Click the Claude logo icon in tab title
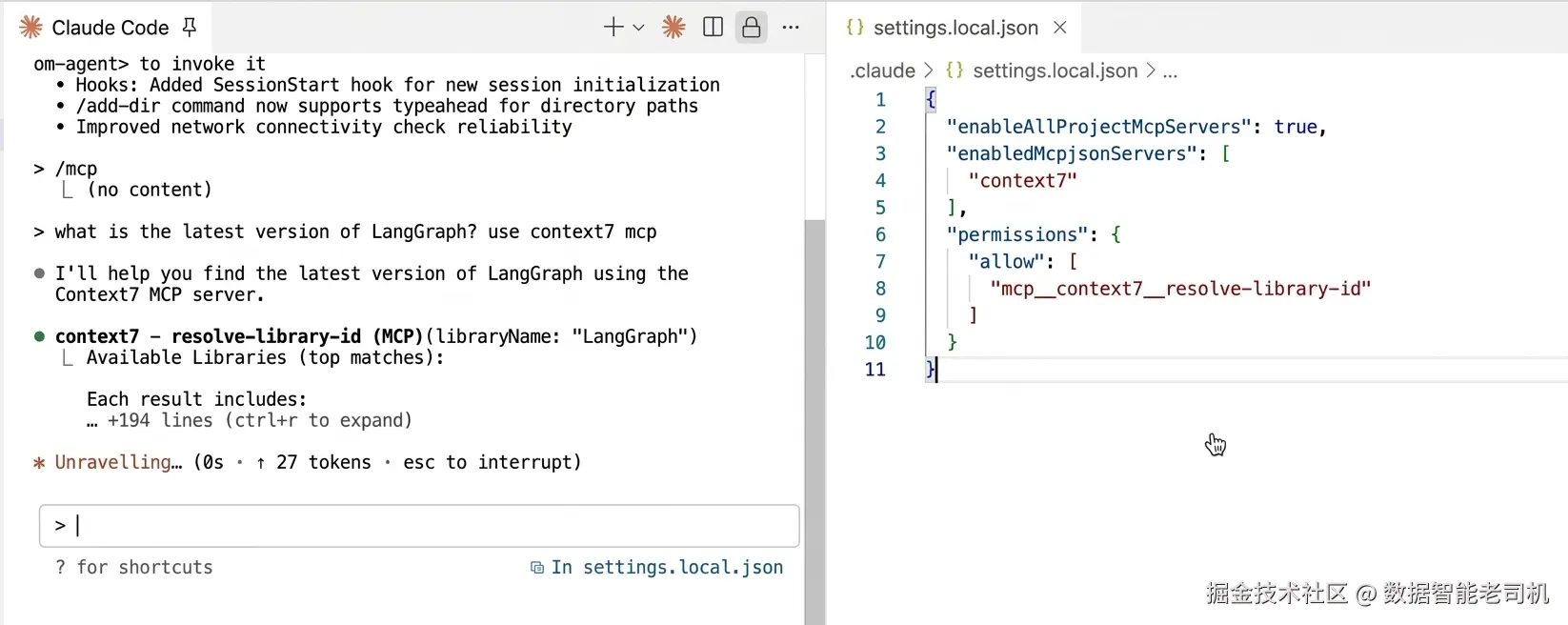Screen dimensions: 1568x625 pyautogui.click(x=31, y=28)
